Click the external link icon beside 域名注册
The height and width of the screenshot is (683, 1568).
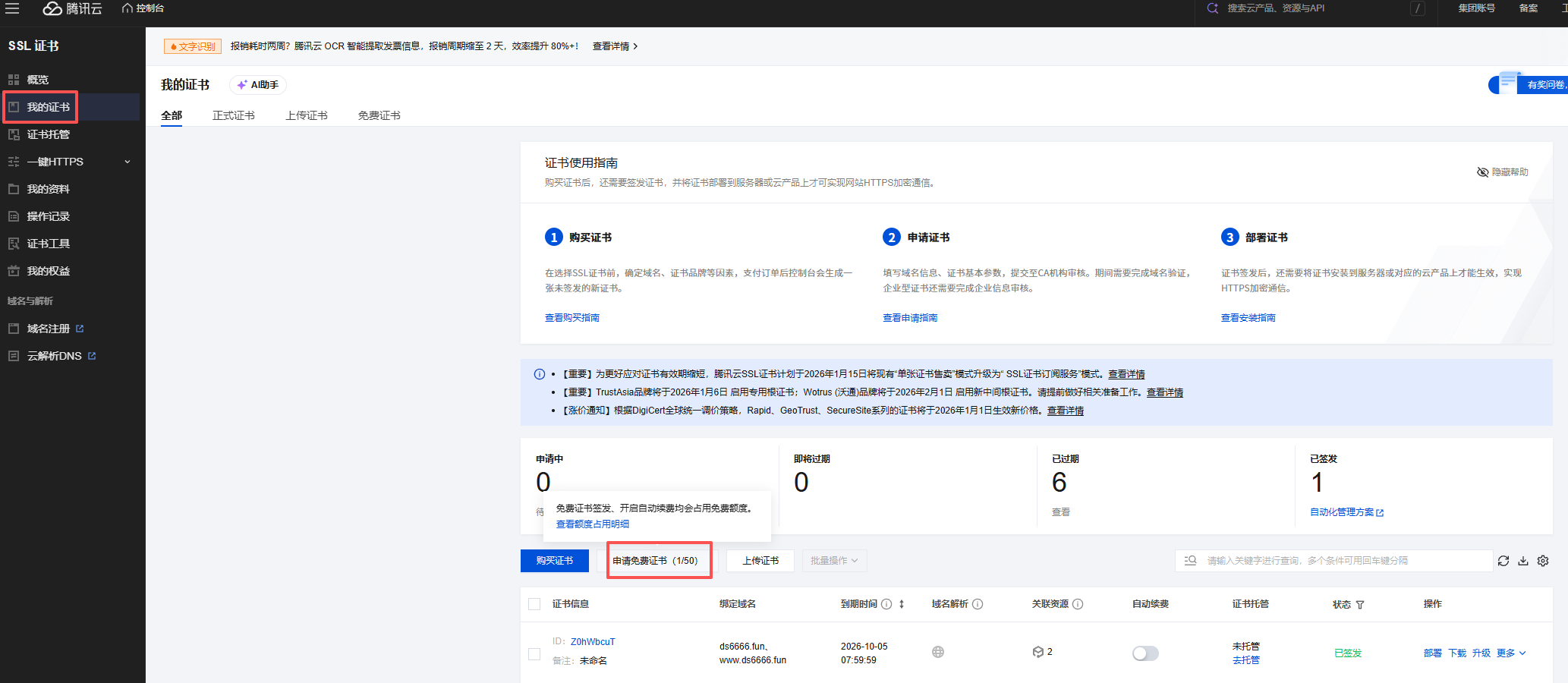(x=80, y=329)
